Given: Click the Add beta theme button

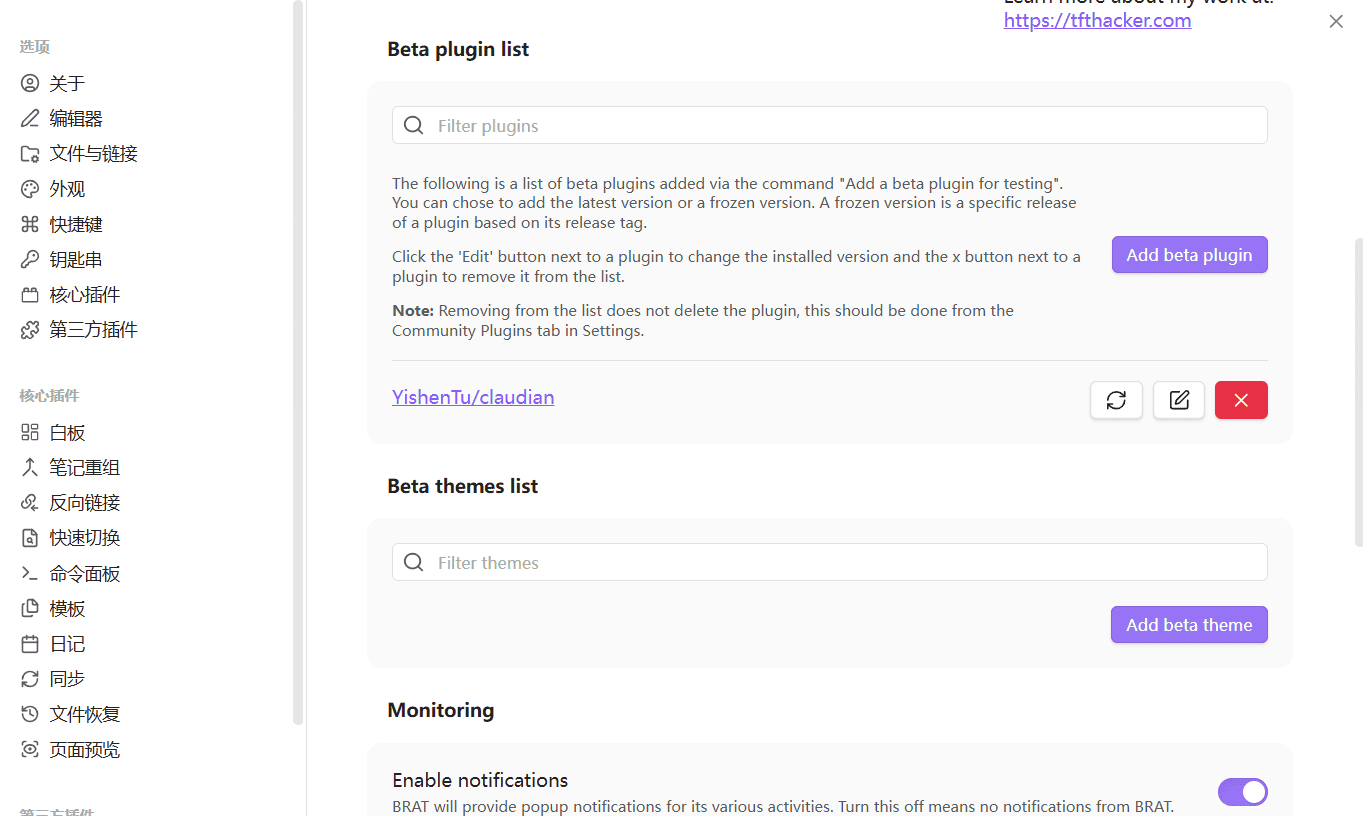Looking at the screenshot, I should coord(1189,625).
